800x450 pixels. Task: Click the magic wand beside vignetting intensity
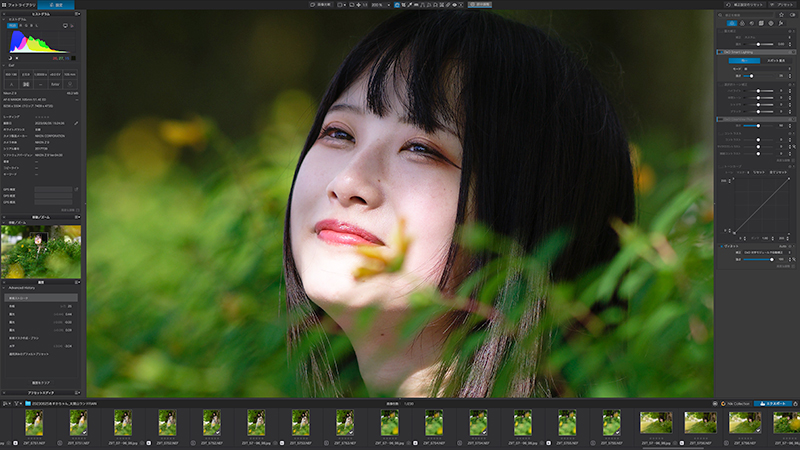[794, 259]
